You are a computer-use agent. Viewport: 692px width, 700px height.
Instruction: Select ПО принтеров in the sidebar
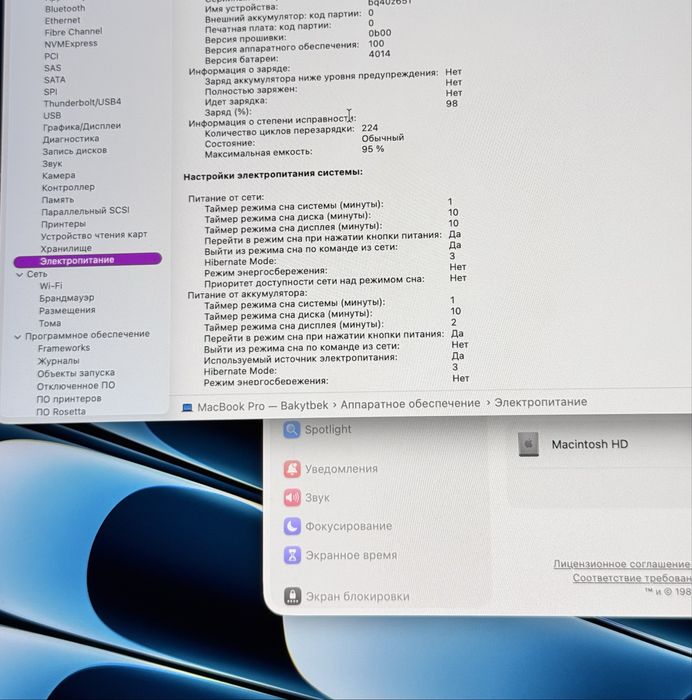pos(69,399)
